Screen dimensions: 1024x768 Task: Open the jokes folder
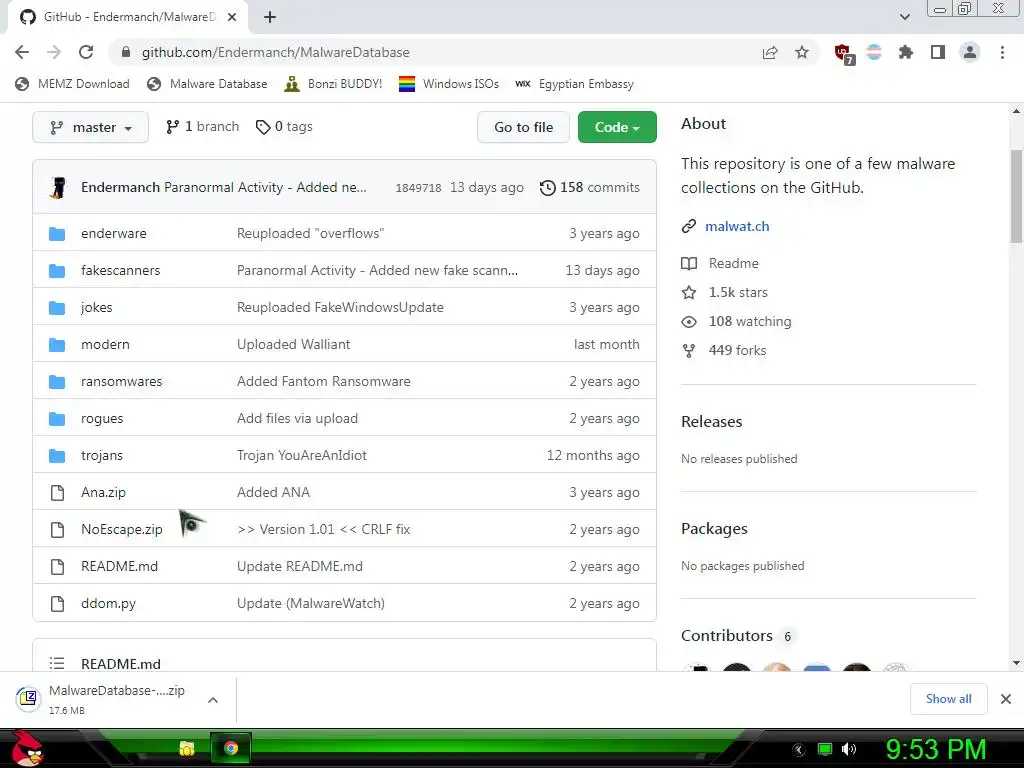97,307
